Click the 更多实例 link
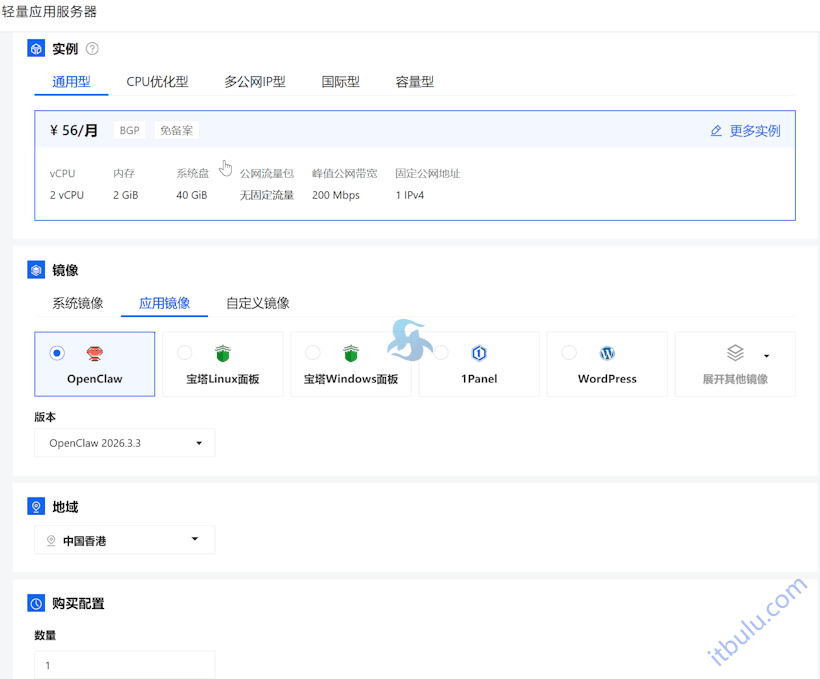The image size is (820, 679). 755,130
